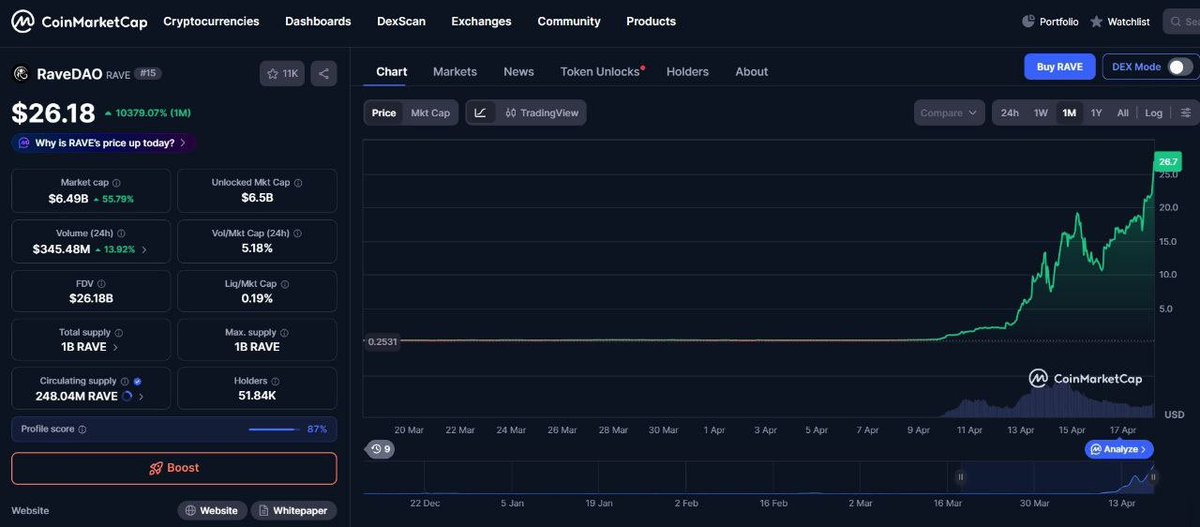Viewport: 1200px width, 527px height.
Task: Open the share icon next to RaveDAO
Action: tap(323, 73)
